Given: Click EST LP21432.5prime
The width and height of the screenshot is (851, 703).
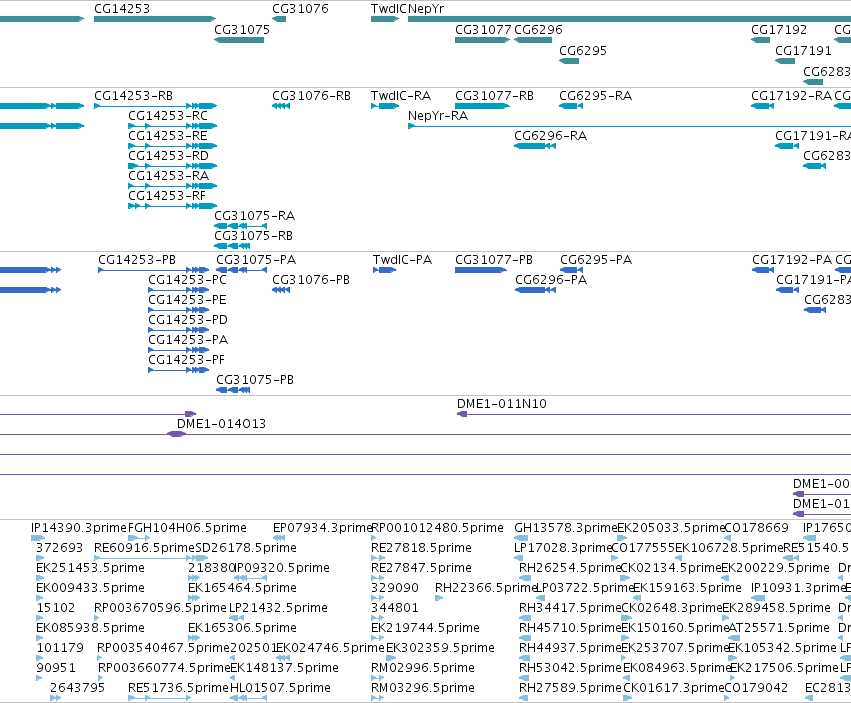Looking at the screenshot, I should point(278,608).
